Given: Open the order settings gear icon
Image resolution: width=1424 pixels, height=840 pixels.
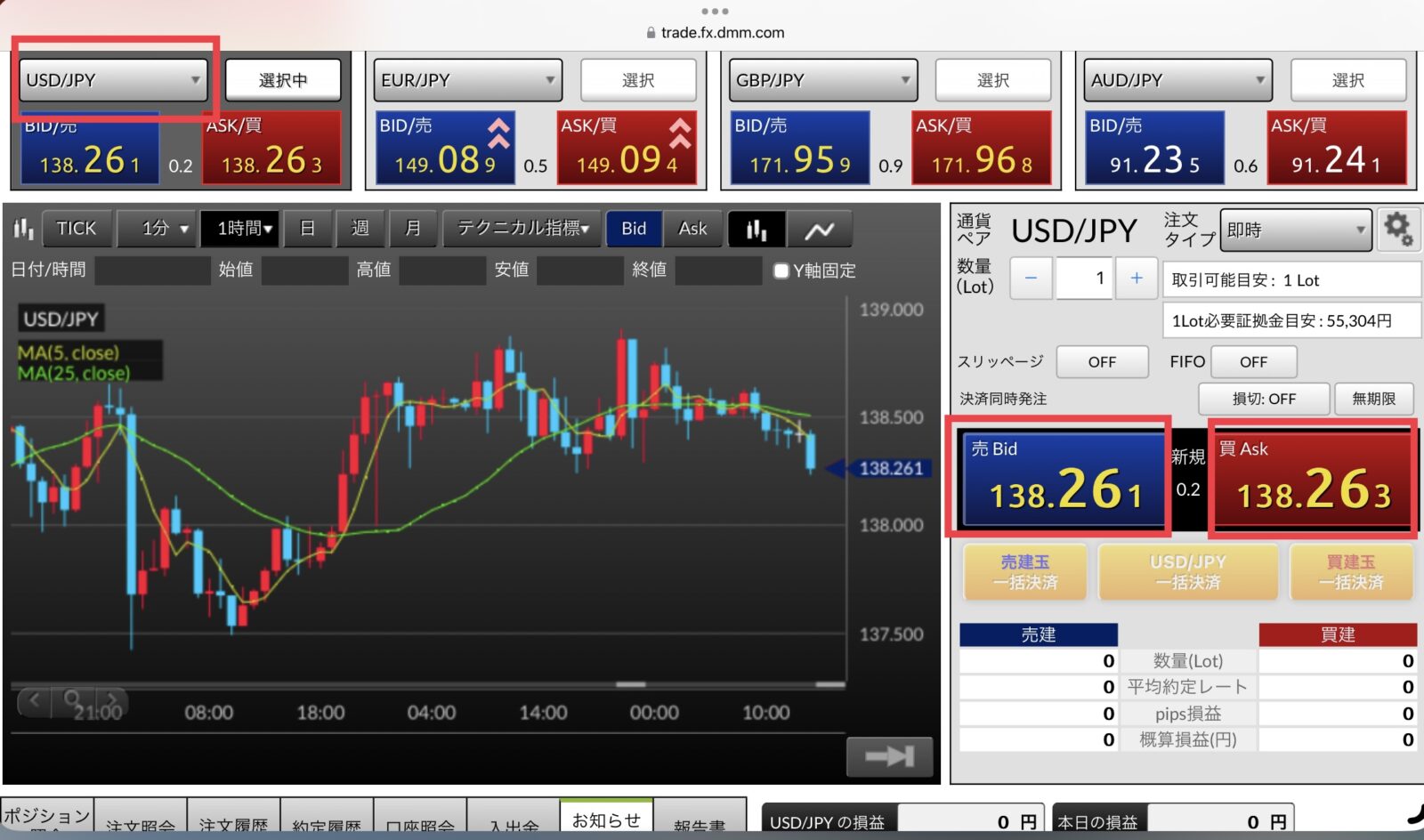Looking at the screenshot, I should point(1396,230).
